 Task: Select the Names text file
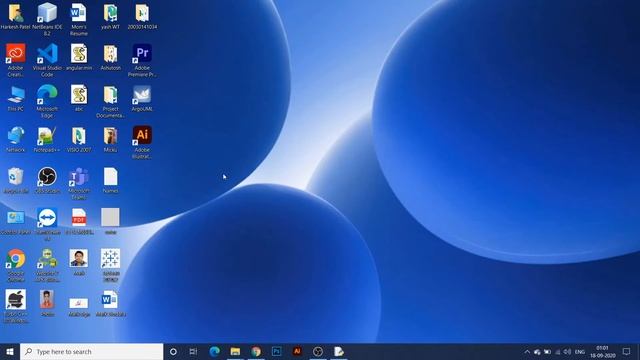click(110, 177)
